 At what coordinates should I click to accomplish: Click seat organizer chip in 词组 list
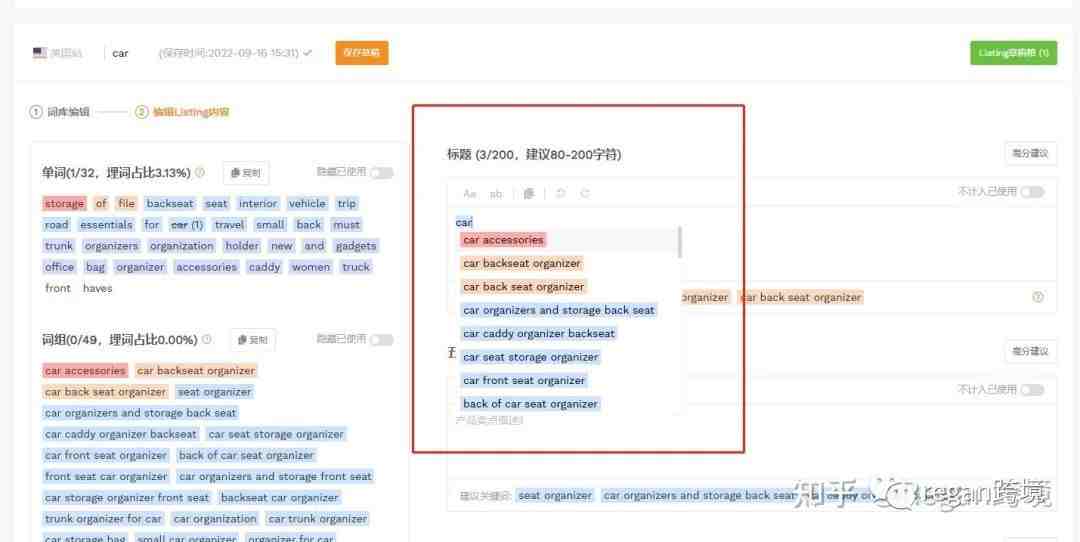coord(214,392)
